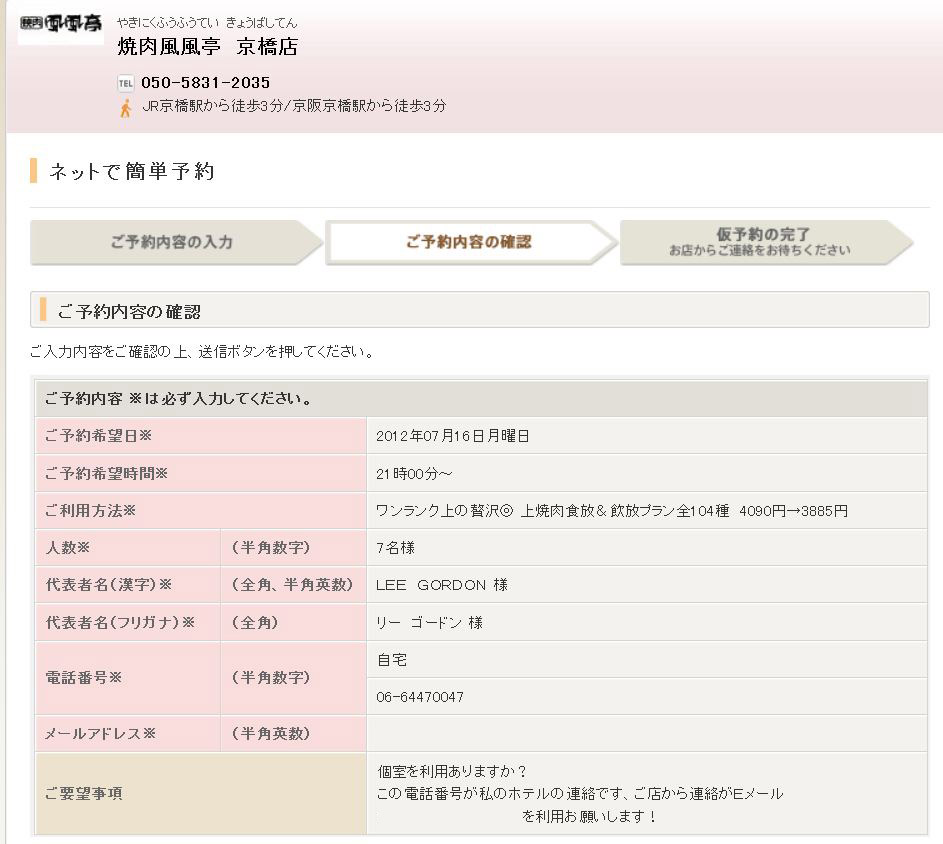The height and width of the screenshot is (844, 943).
Task: Click the orange marker in ご予約内容の確認 section header
Action: click(43, 311)
